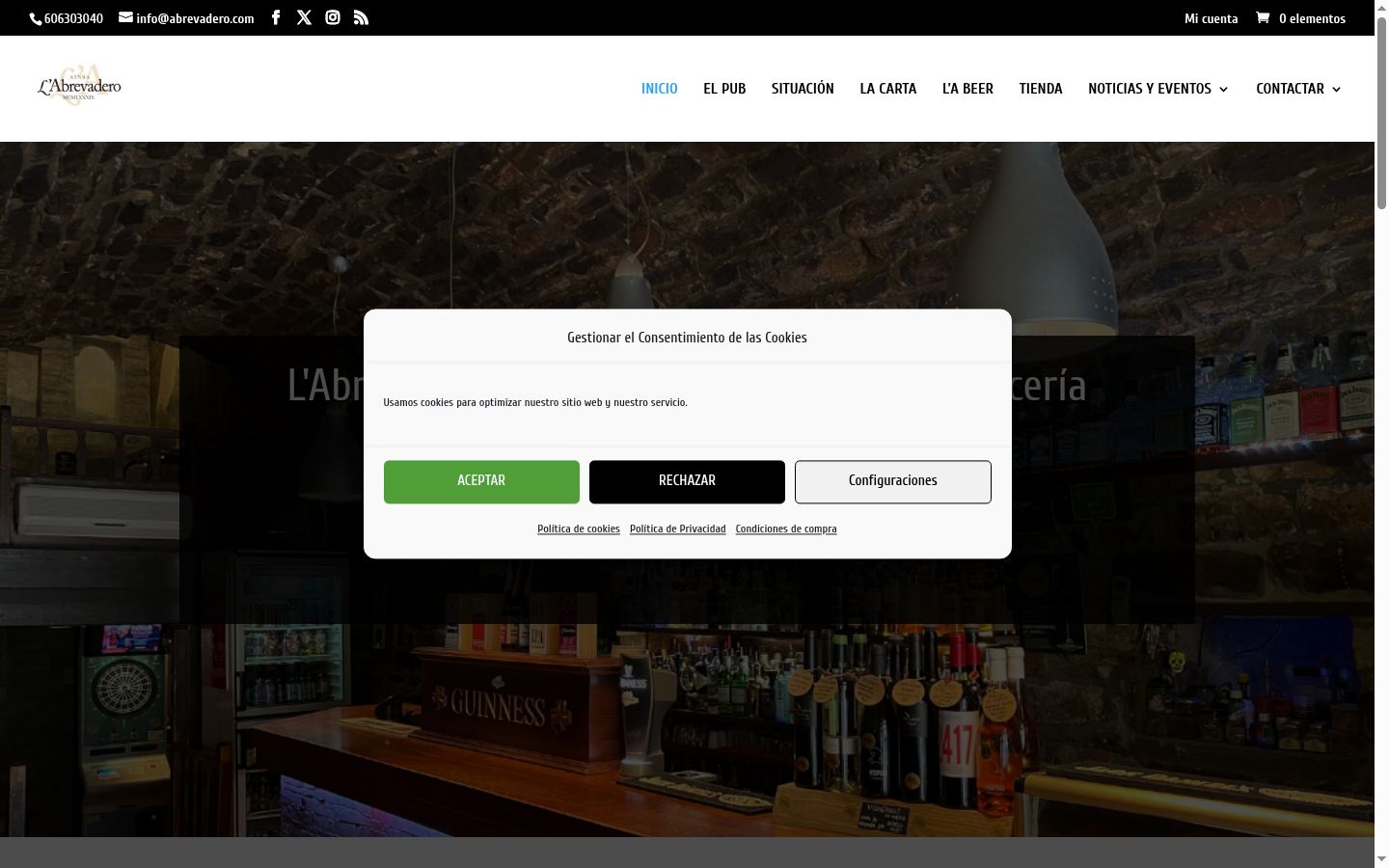Screen dimensions: 1389x868
Task: Select the Tienda menu item
Action: point(1041,89)
